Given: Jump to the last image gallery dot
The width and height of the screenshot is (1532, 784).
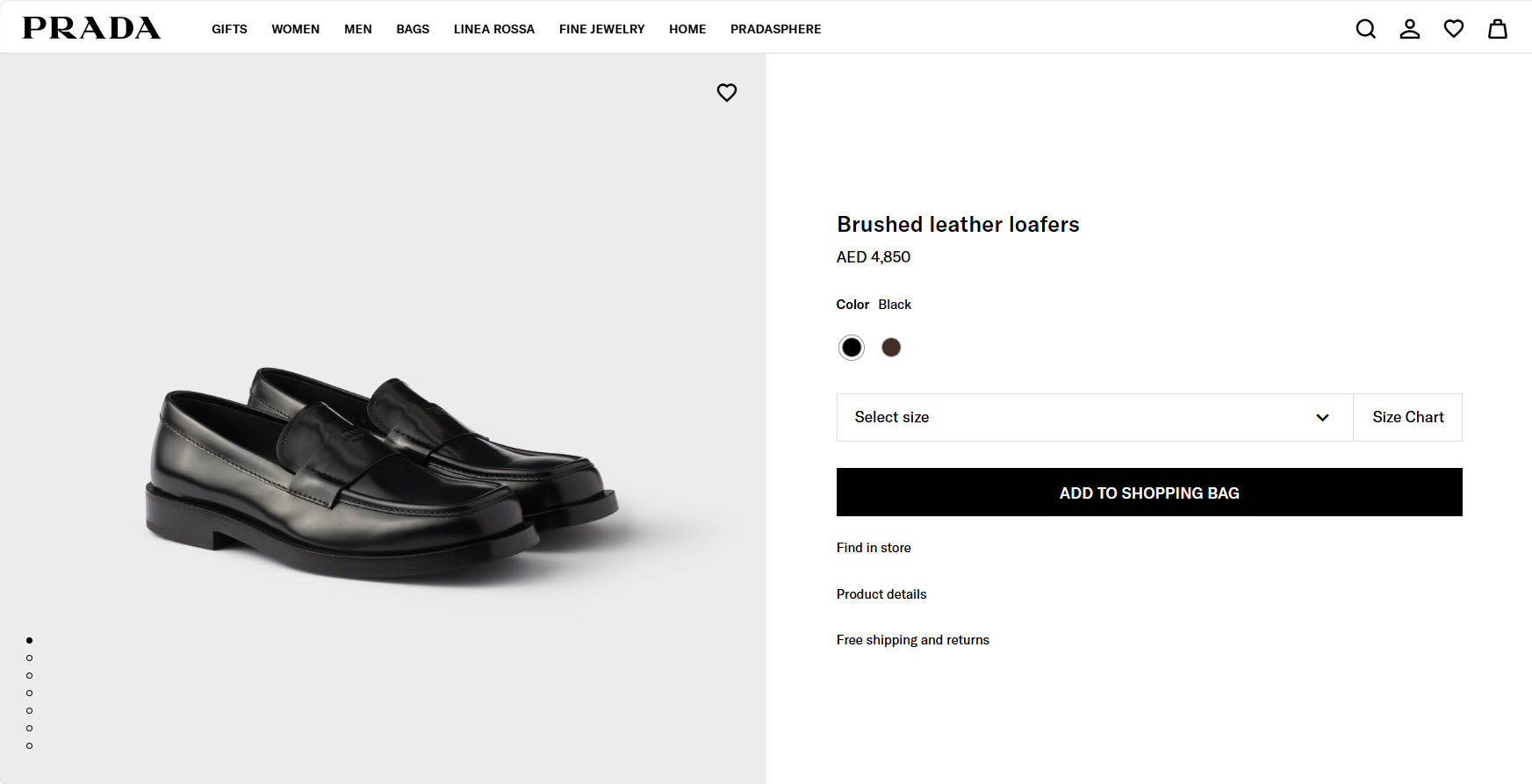Looking at the screenshot, I should 30,745.
